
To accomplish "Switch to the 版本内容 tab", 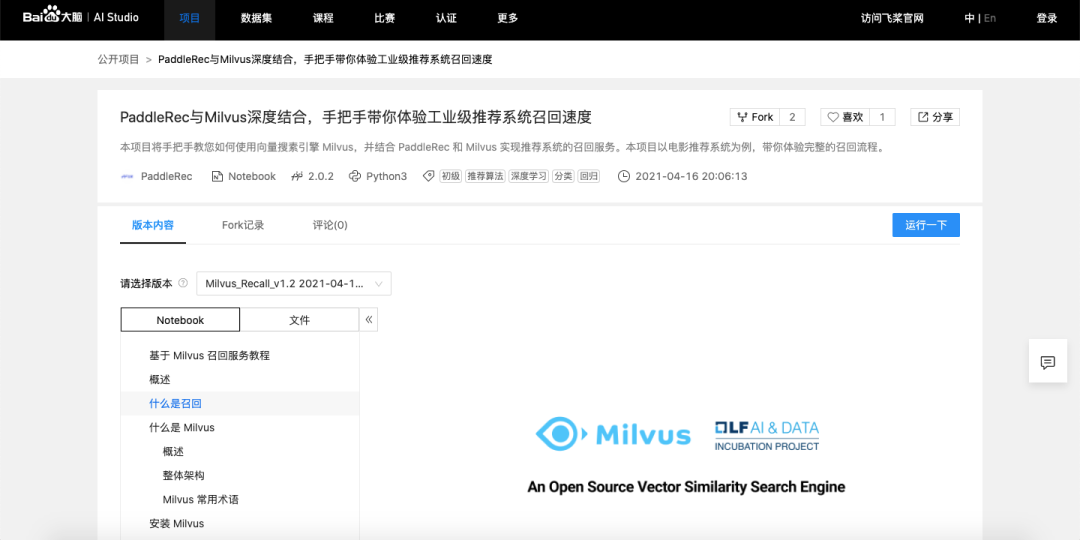I will (153, 225).
